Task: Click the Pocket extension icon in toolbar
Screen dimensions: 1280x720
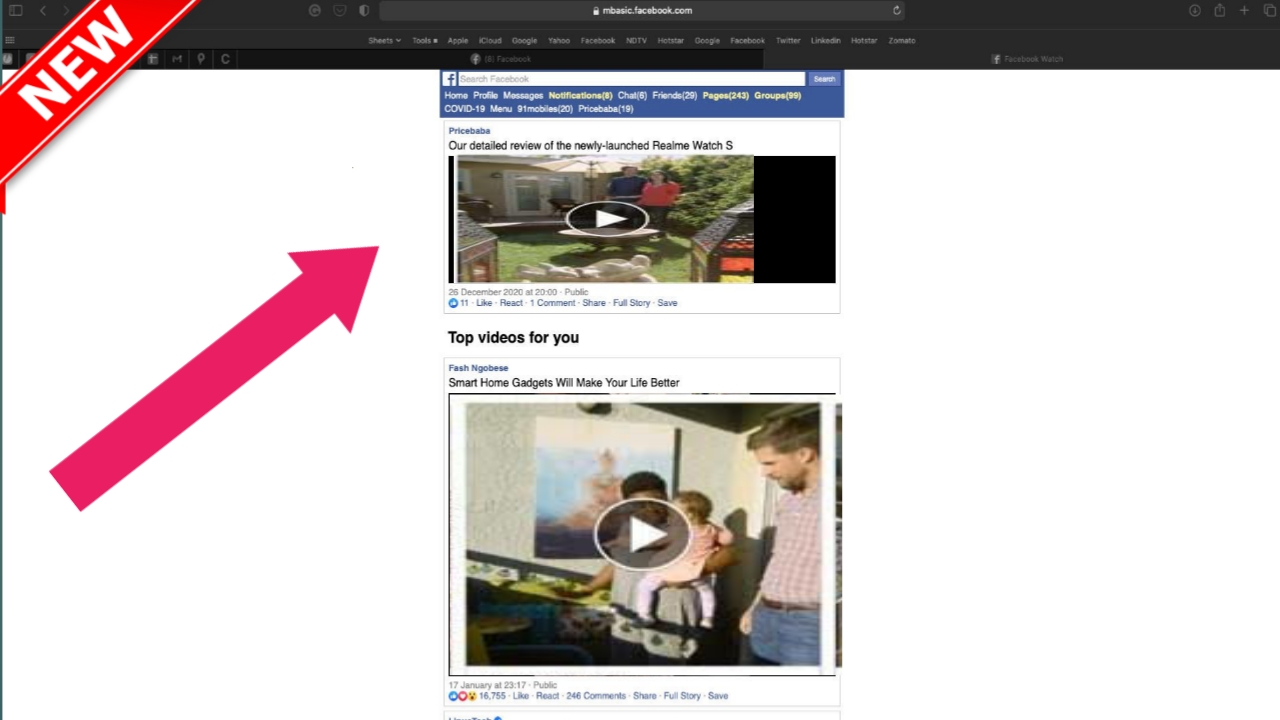Action: [339, 10]
